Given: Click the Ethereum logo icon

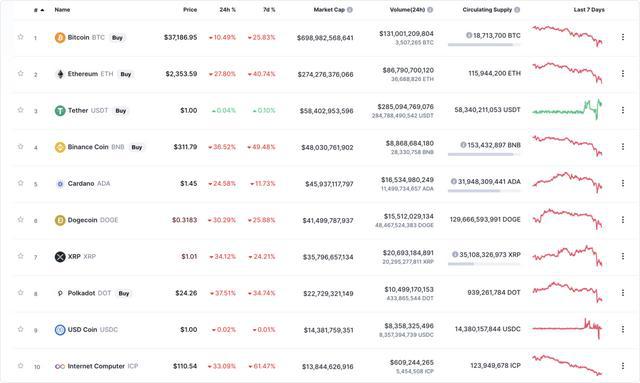Looking at the screenshot, I should pyautogui.click(x=60, y=74).
